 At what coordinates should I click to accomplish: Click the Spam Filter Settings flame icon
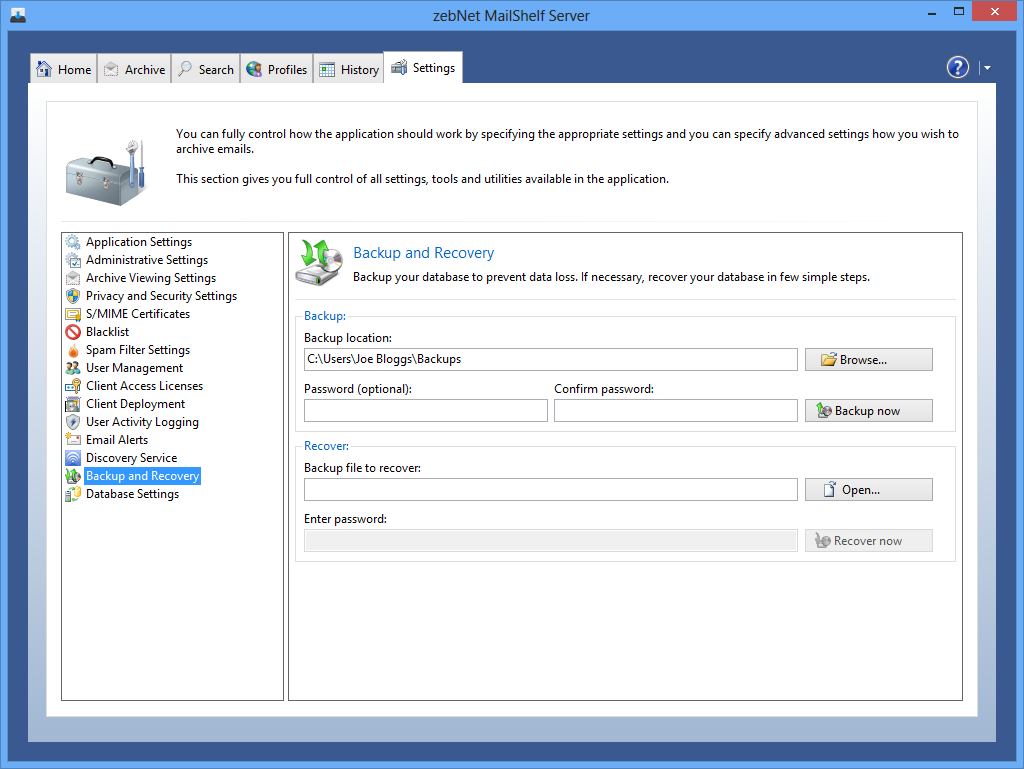tap(73, 350)
